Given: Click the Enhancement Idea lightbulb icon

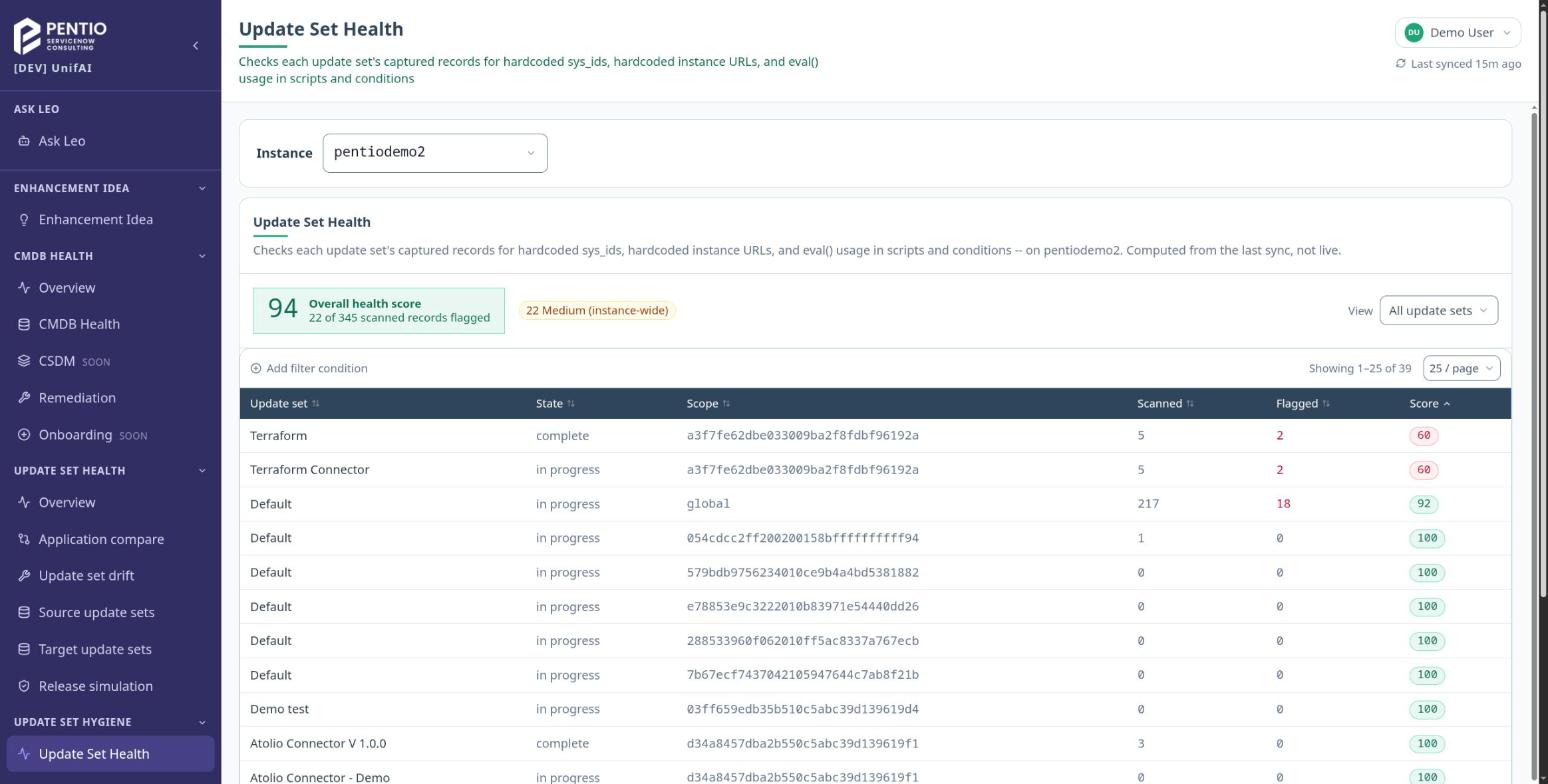Looking at the screenshot, I should (24, 220).
